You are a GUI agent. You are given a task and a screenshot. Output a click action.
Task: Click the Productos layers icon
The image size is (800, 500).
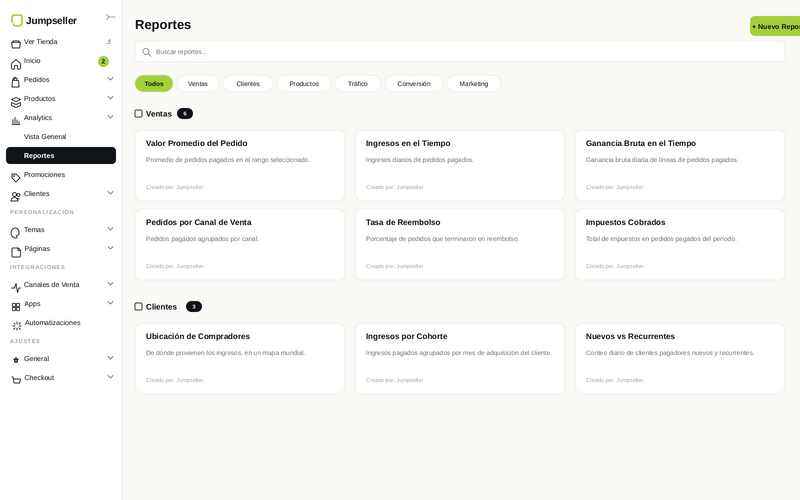(16, 102)
